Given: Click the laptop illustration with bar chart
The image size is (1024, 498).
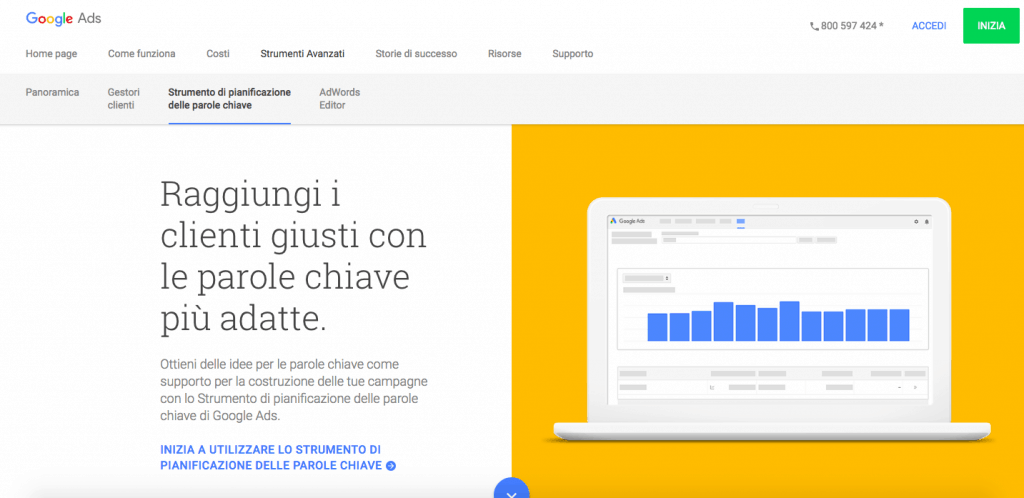Looking at the screenshot, I should click(772, 320).
